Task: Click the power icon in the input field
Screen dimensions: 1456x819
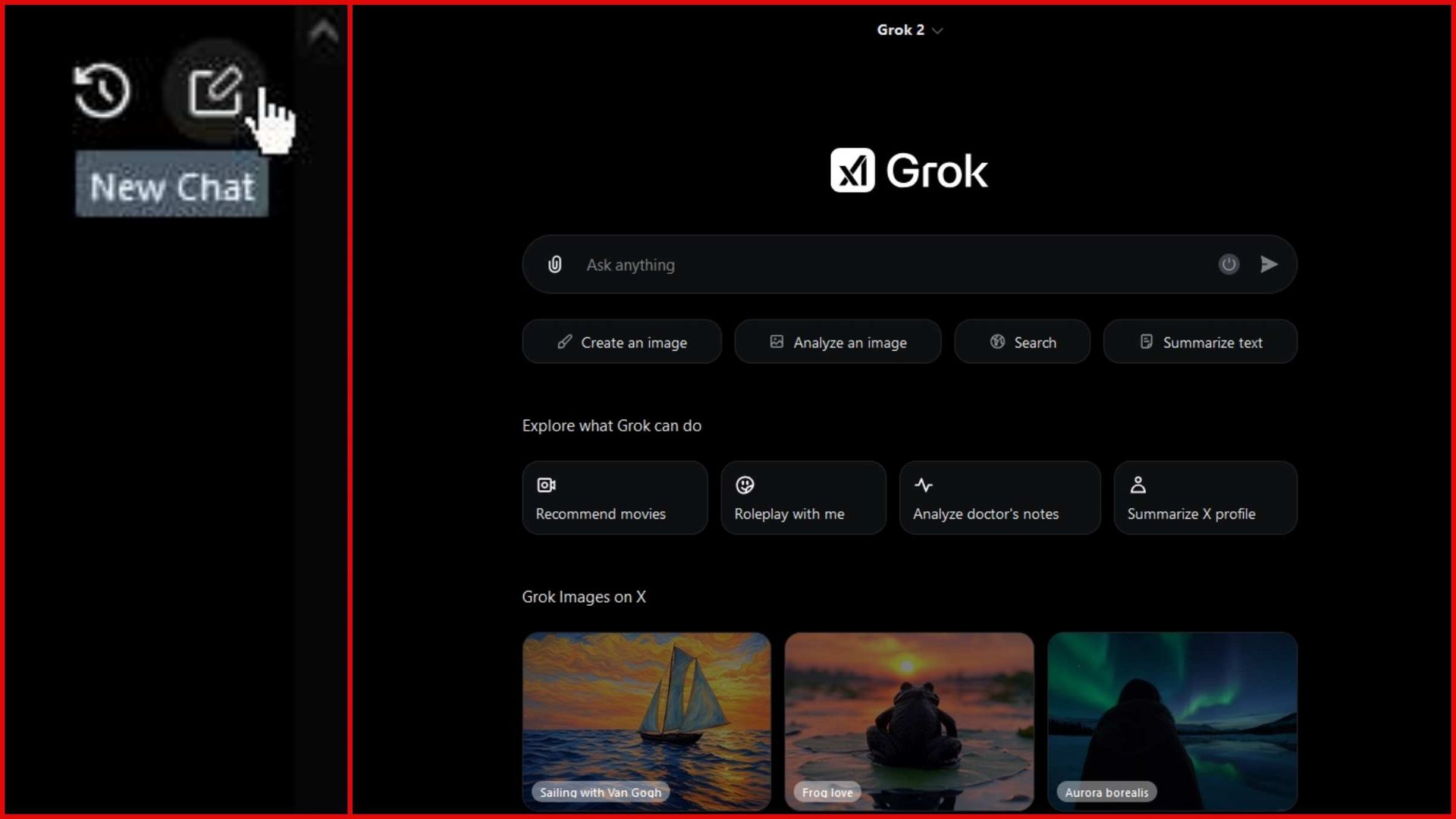Action: tap(1229, 265)
